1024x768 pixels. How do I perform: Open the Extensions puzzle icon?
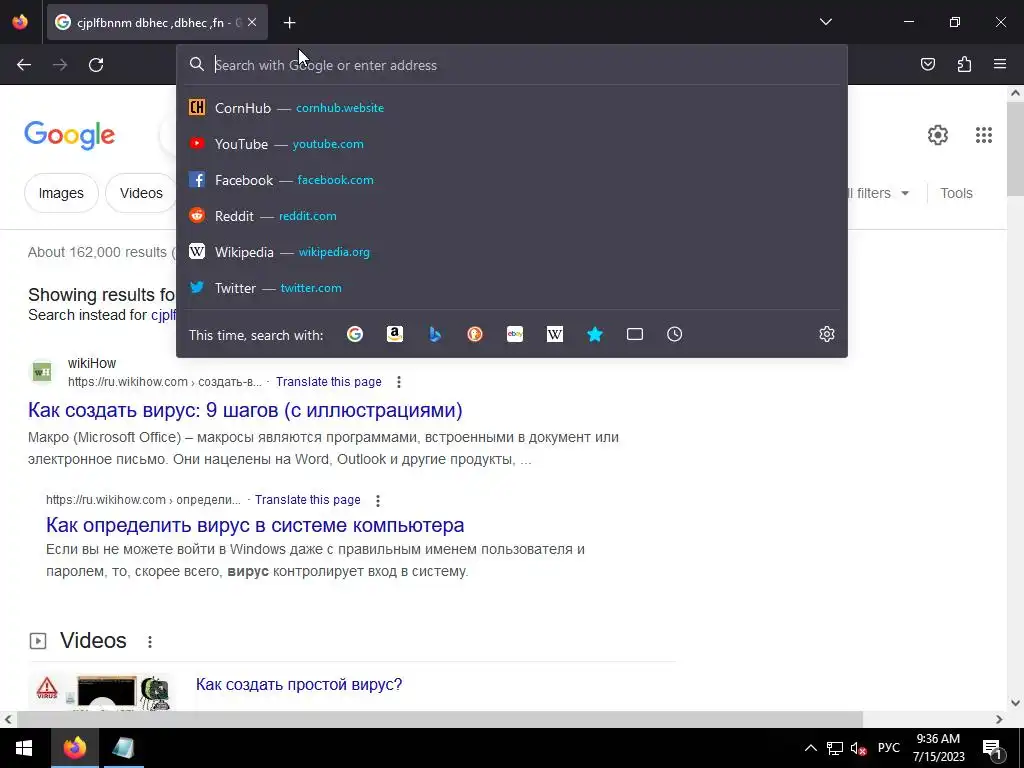[x=964, y=64]
